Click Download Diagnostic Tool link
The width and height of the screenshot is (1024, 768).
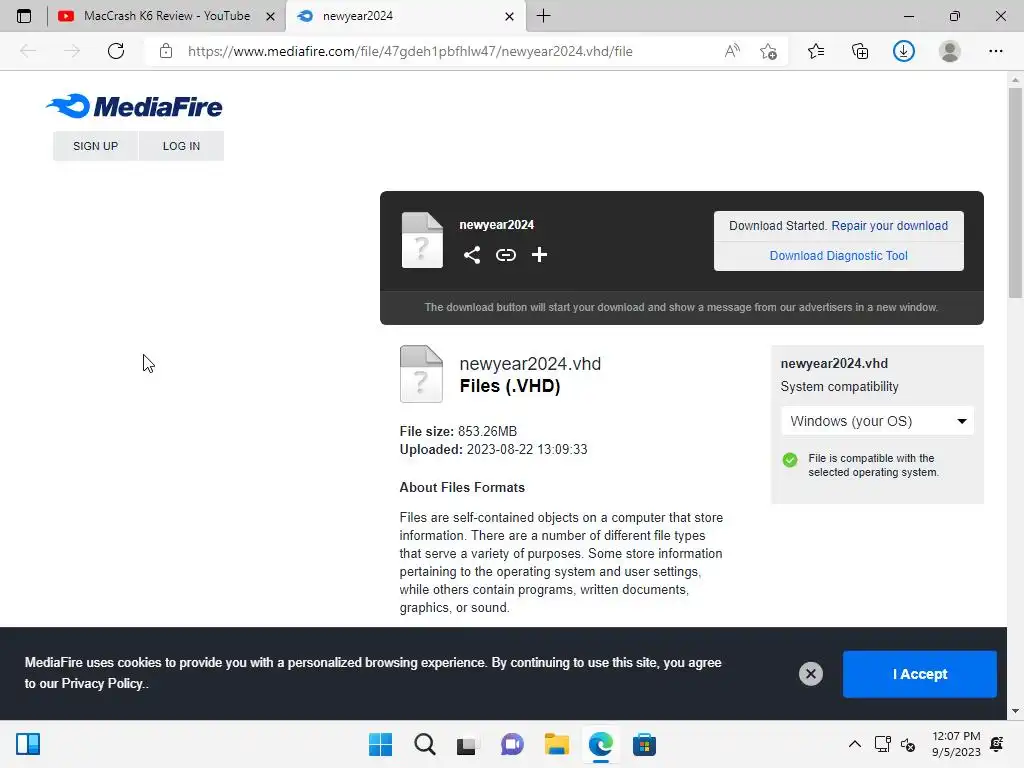pos(839,255)
